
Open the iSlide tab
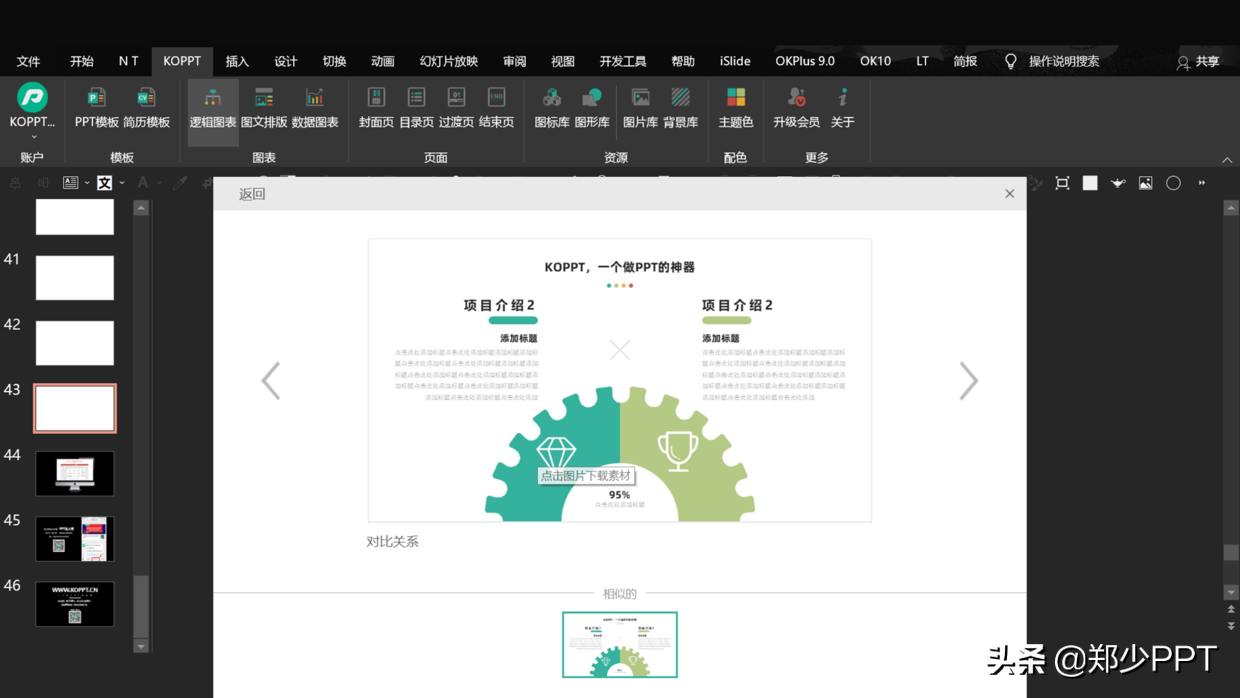[x=735, y=62]
